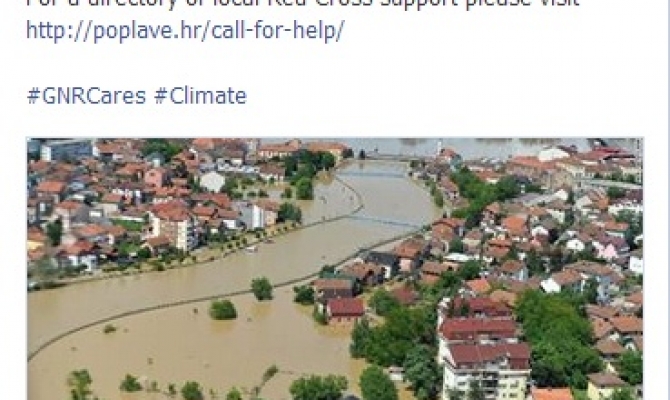Image resolution: width=670 pixels, height=400 pixels.
Task: Click the red house surrounded by floodwater
Action: [x=344, y=309]
